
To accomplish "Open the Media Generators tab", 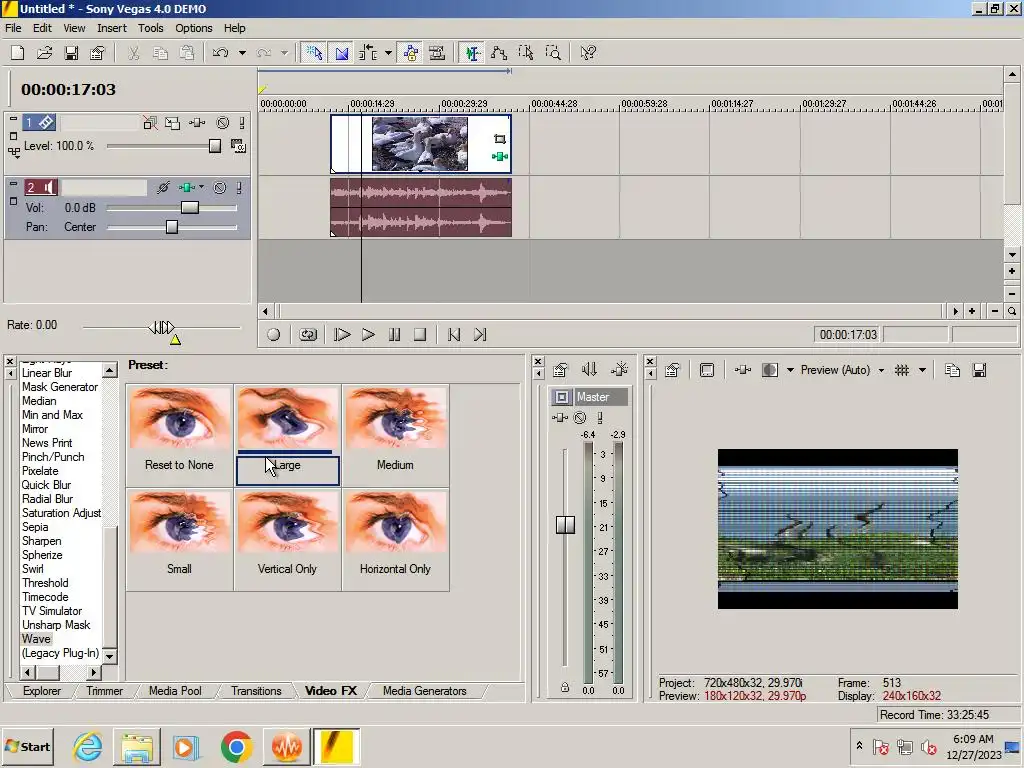I will pyautogui.click(x=424, y=691).
